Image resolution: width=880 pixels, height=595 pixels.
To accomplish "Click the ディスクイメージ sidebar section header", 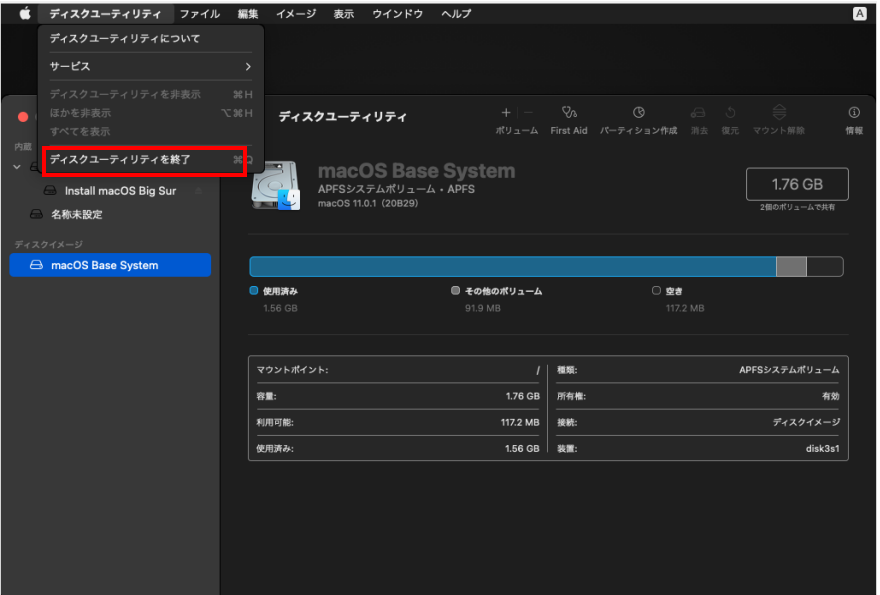I will 48,244.
